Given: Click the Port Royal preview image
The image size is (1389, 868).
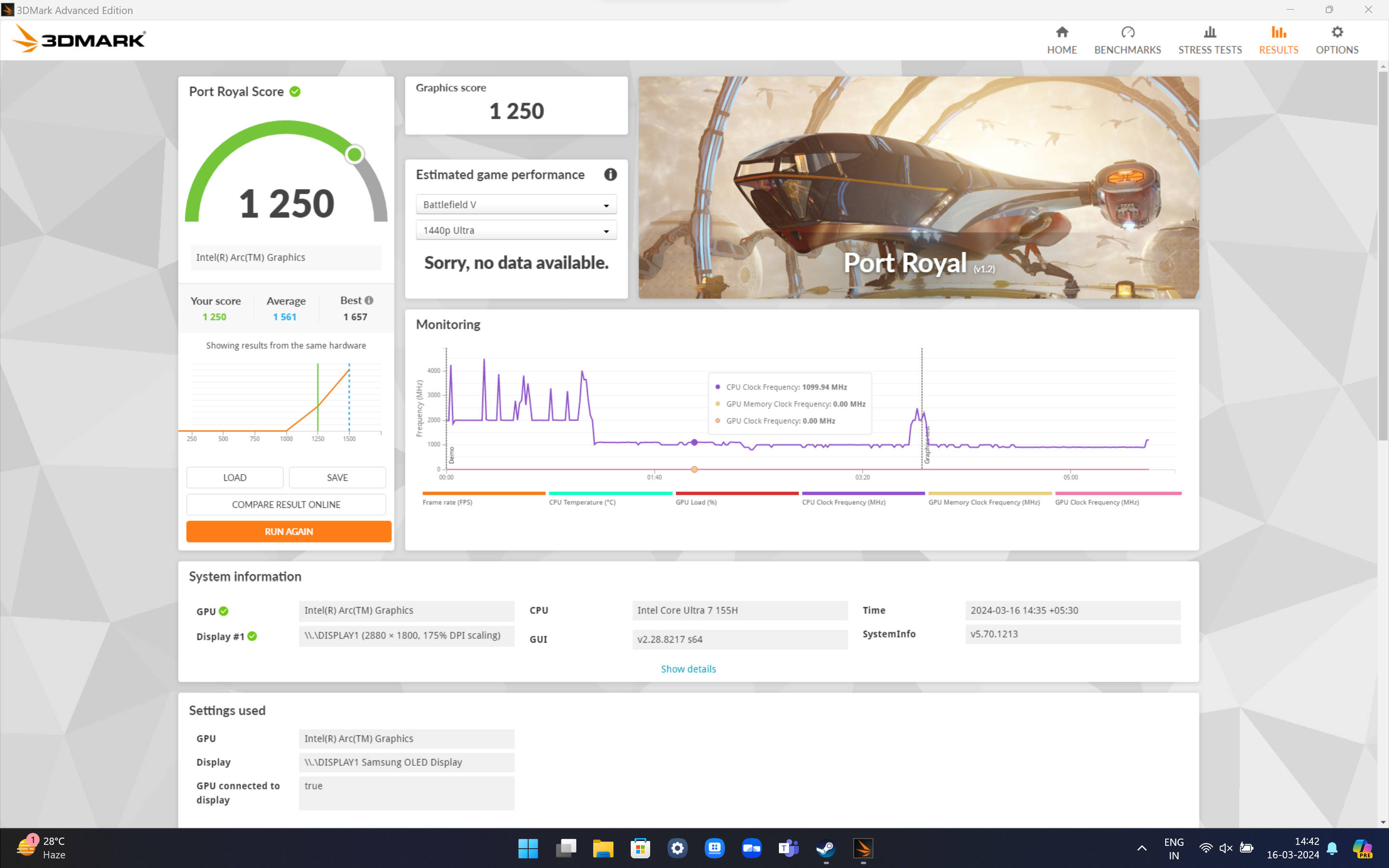Looking at the screenshot, I should pyautogui.click(x=918, y=187).
